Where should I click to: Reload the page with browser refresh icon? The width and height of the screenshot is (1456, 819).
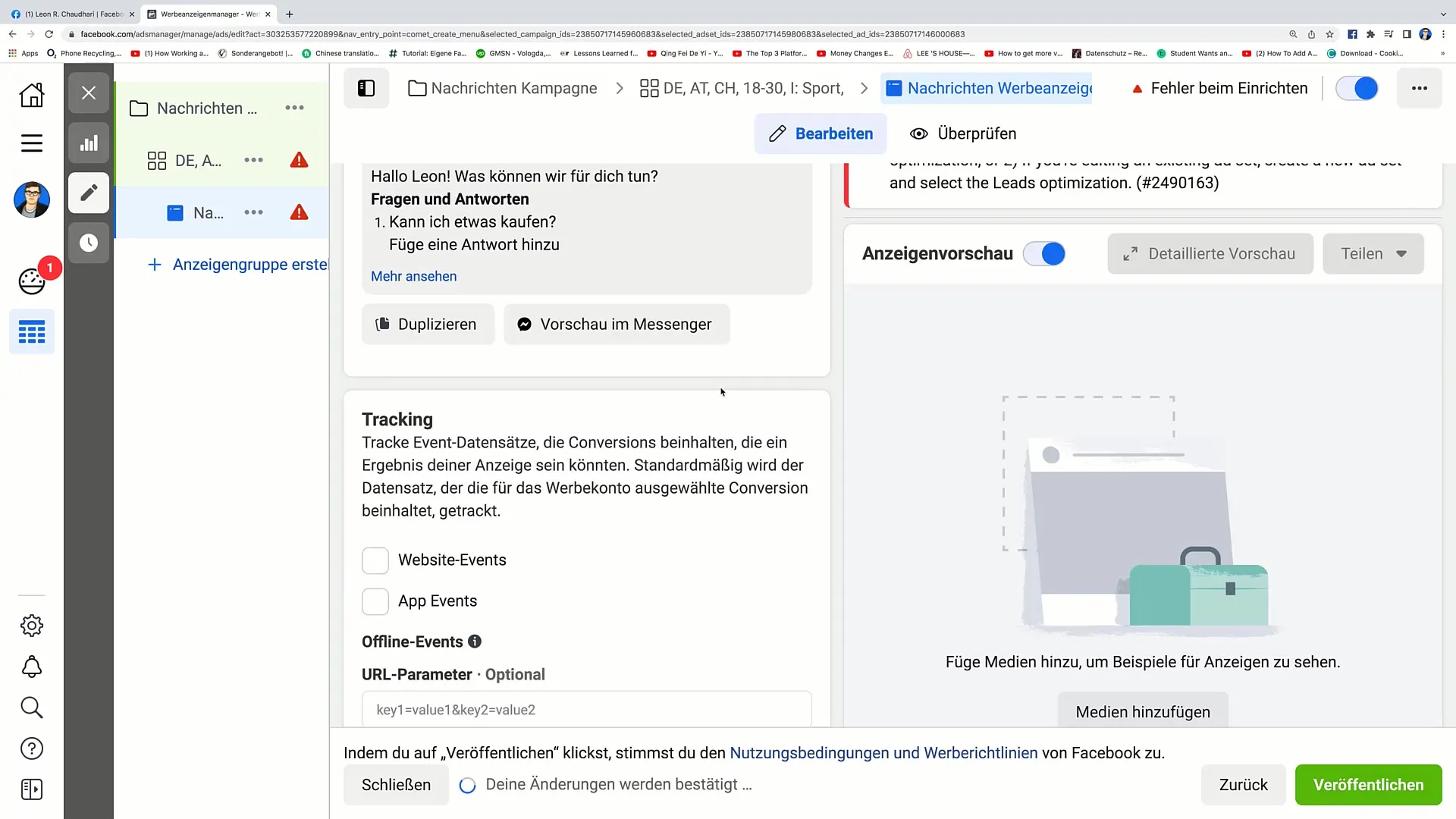pyautogui.click(x=49, y=34)
